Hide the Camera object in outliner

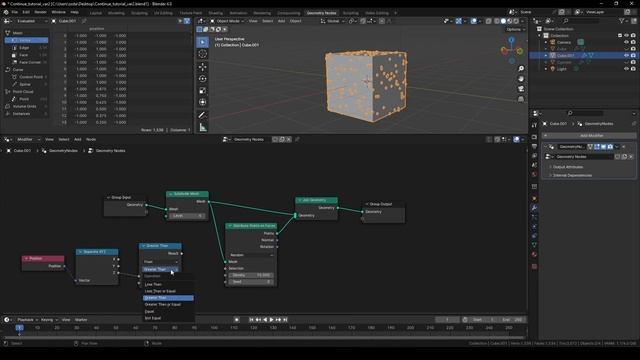tap(627, 42)
